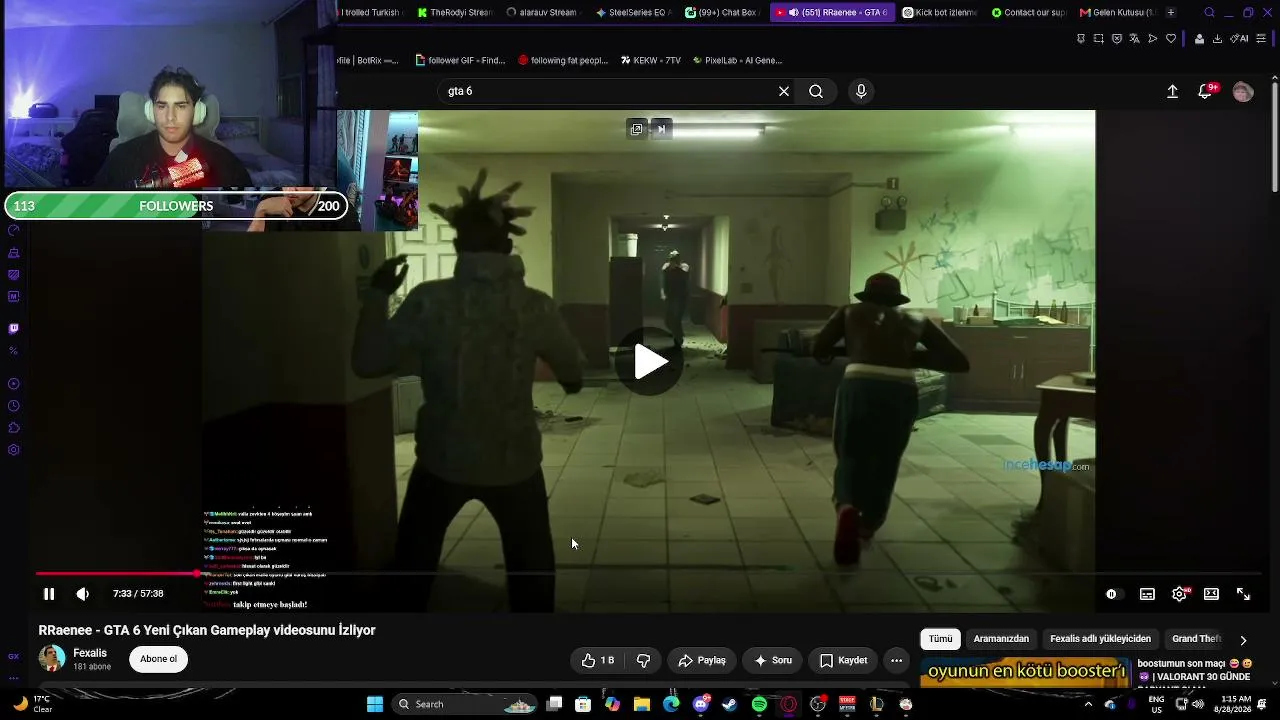
Task: Open Spotify from the taskbar
Action: click(759, 704)
